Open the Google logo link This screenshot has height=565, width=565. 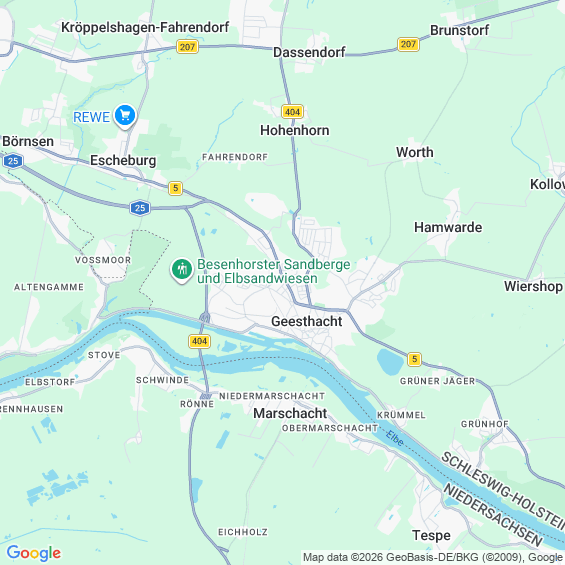click(x=34, y=553)
